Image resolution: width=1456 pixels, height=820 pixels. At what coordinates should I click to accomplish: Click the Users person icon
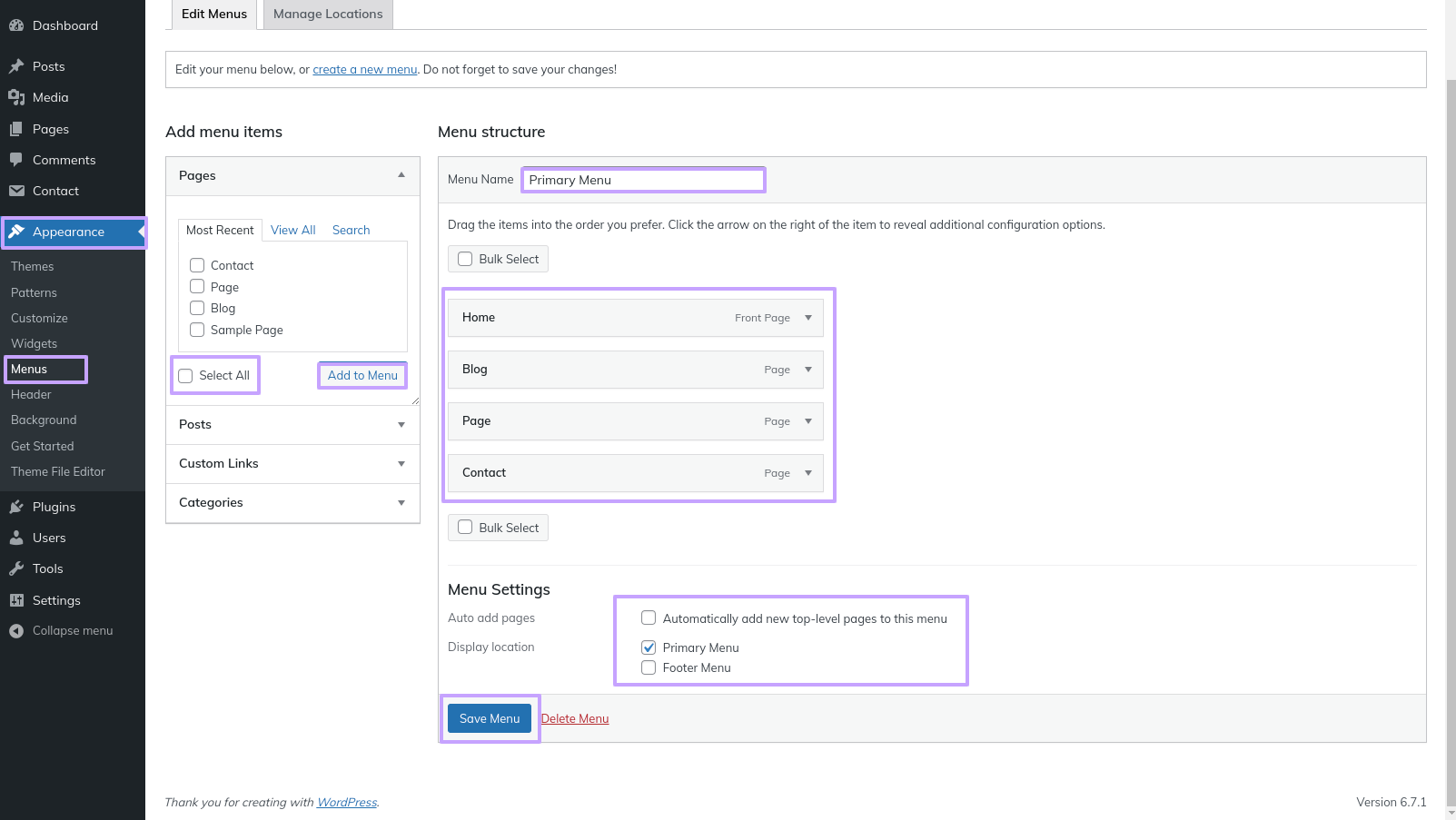tap(16, 538)
